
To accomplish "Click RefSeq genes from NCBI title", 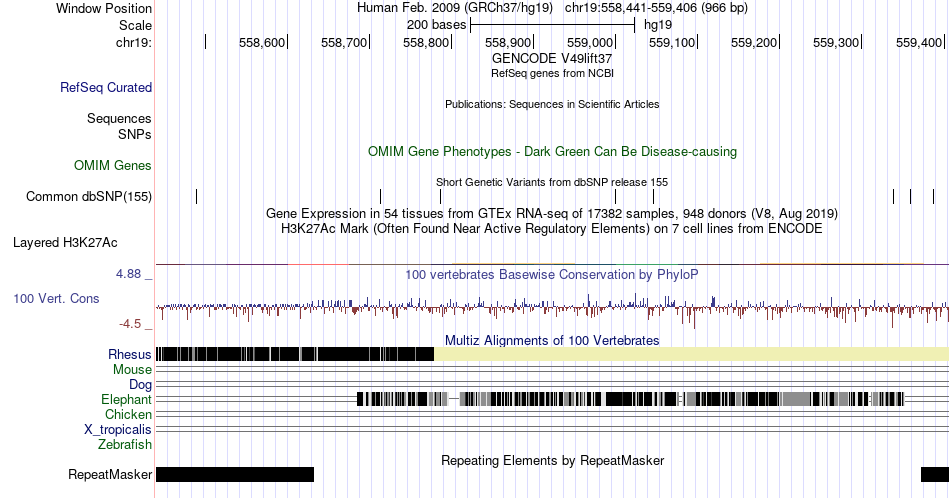I will click(552, 73).
